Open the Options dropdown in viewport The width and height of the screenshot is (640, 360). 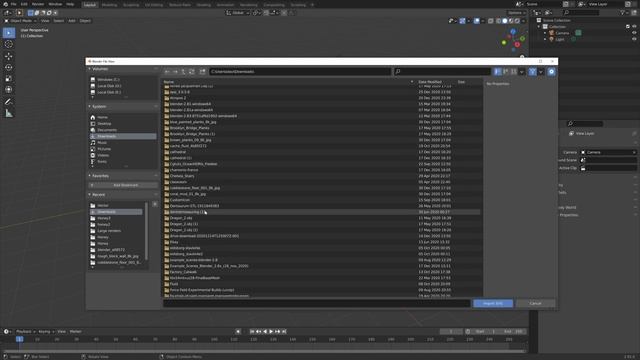click(x=517, y=13)
